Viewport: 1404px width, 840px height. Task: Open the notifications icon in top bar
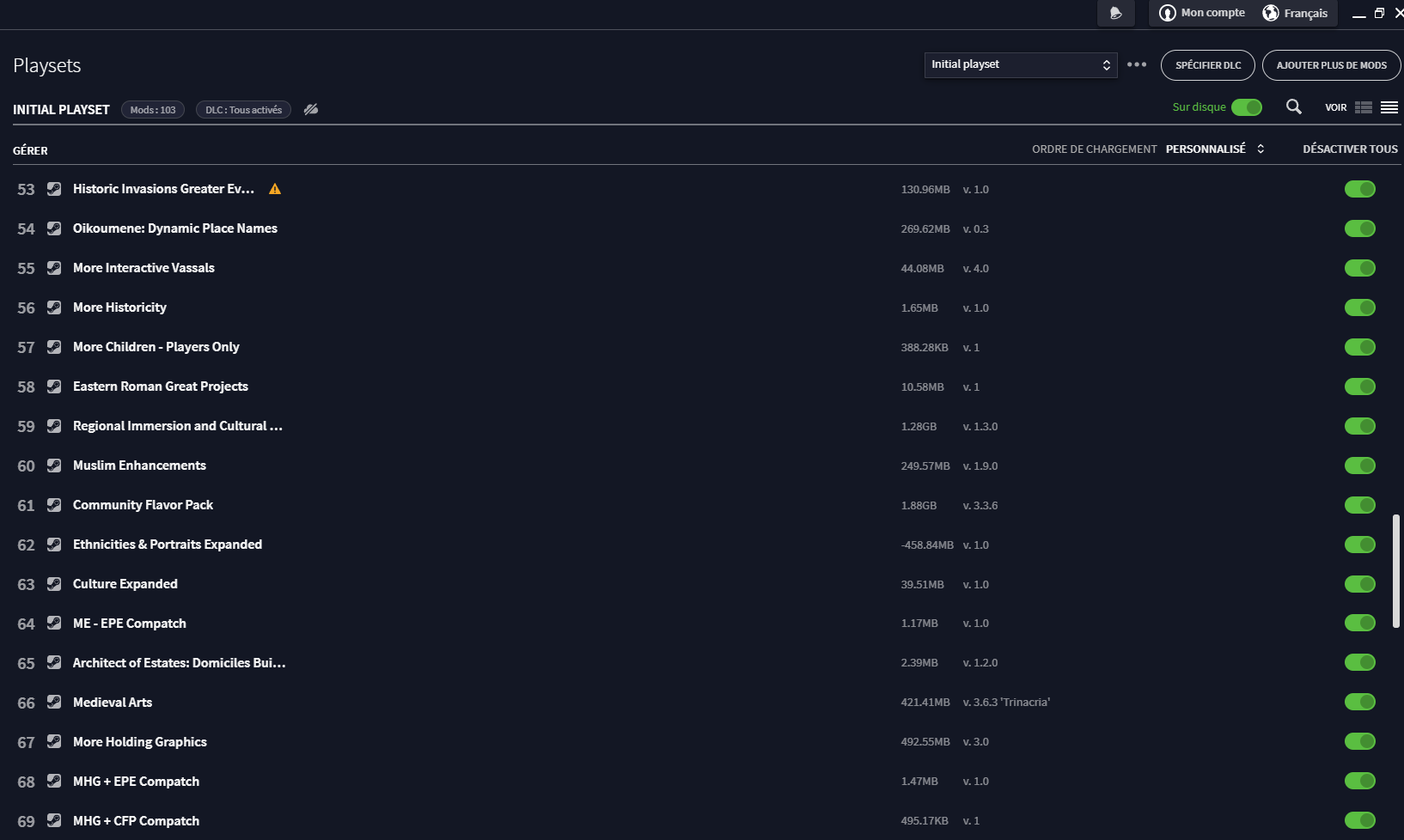coord(1116,13)
